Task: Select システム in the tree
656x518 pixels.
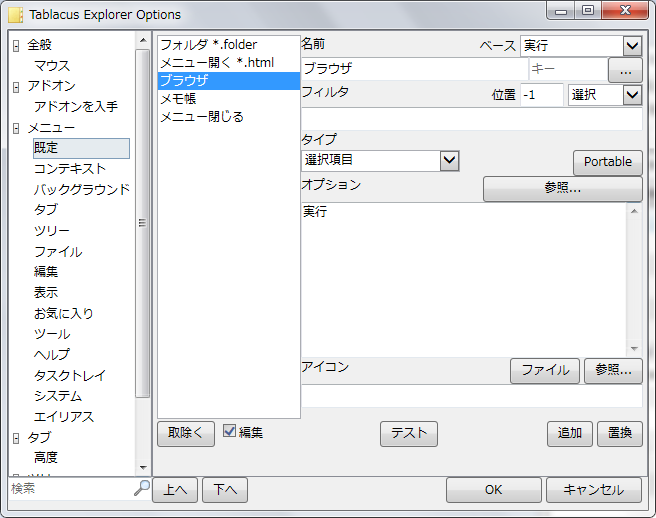Action: click(58, 396)
